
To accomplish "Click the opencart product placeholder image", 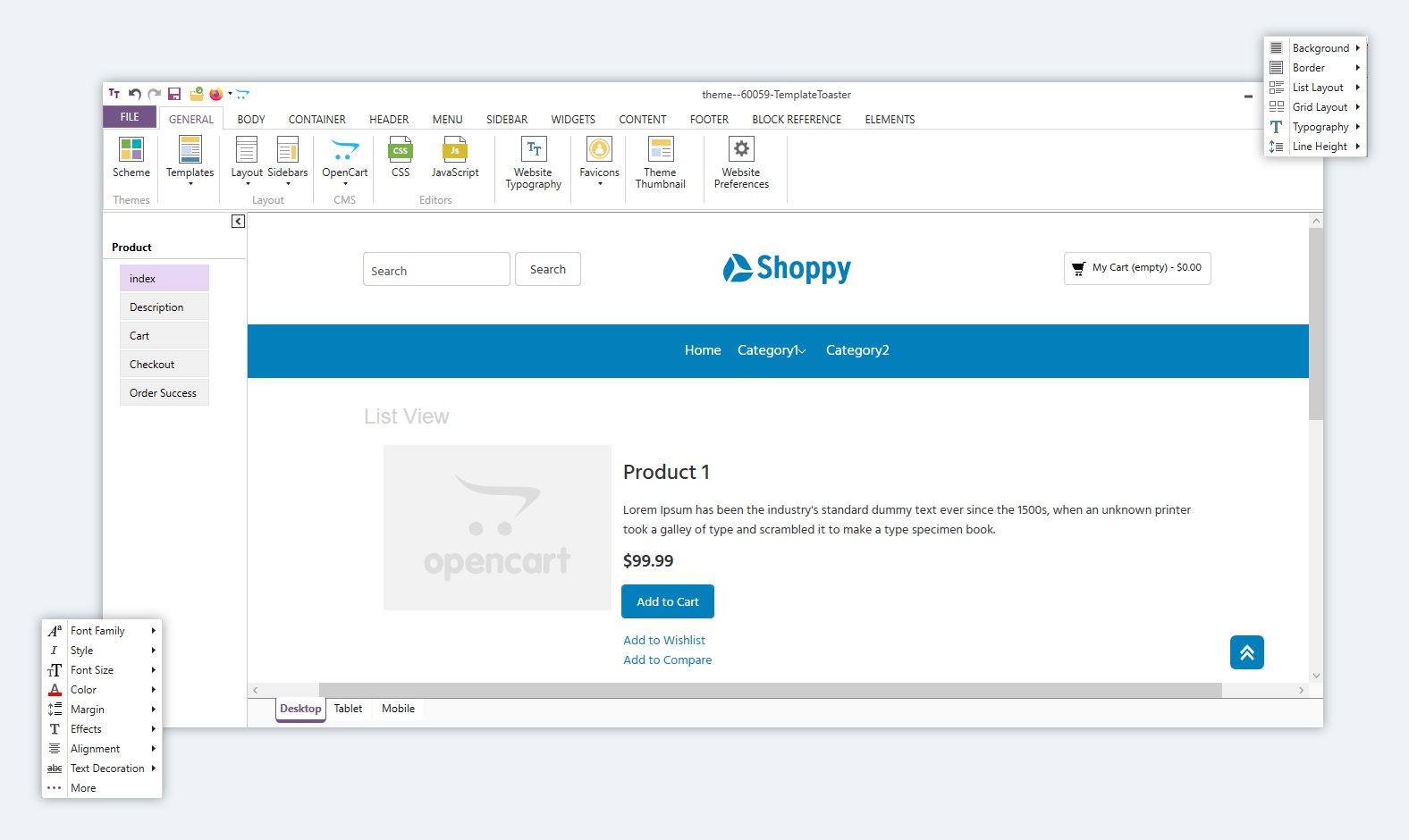I will [497, 527].
